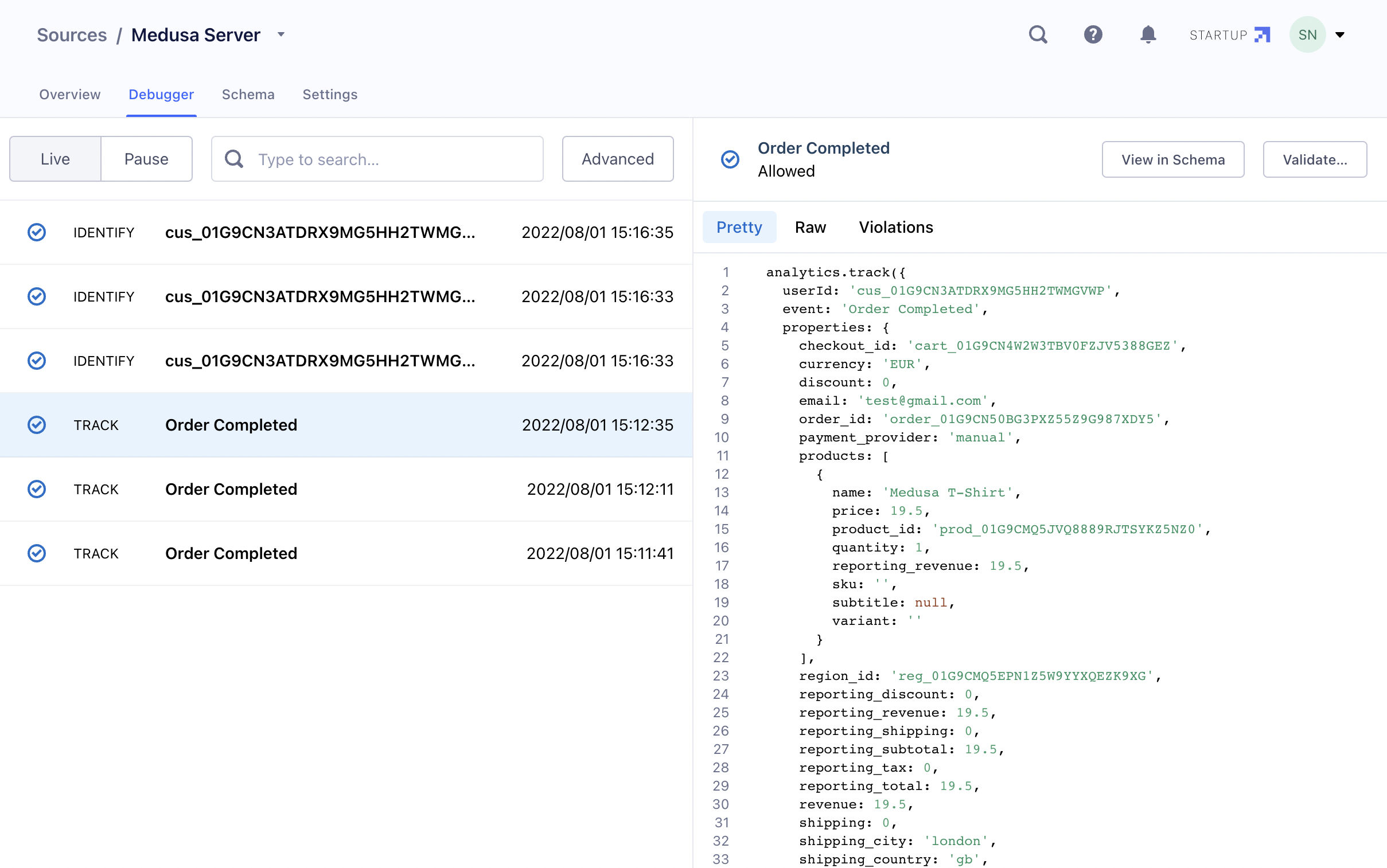Image resolution: width=1387 pixels, height=868 pixels.
Task: Open the SN user avatar
Action: (1307, 34)
